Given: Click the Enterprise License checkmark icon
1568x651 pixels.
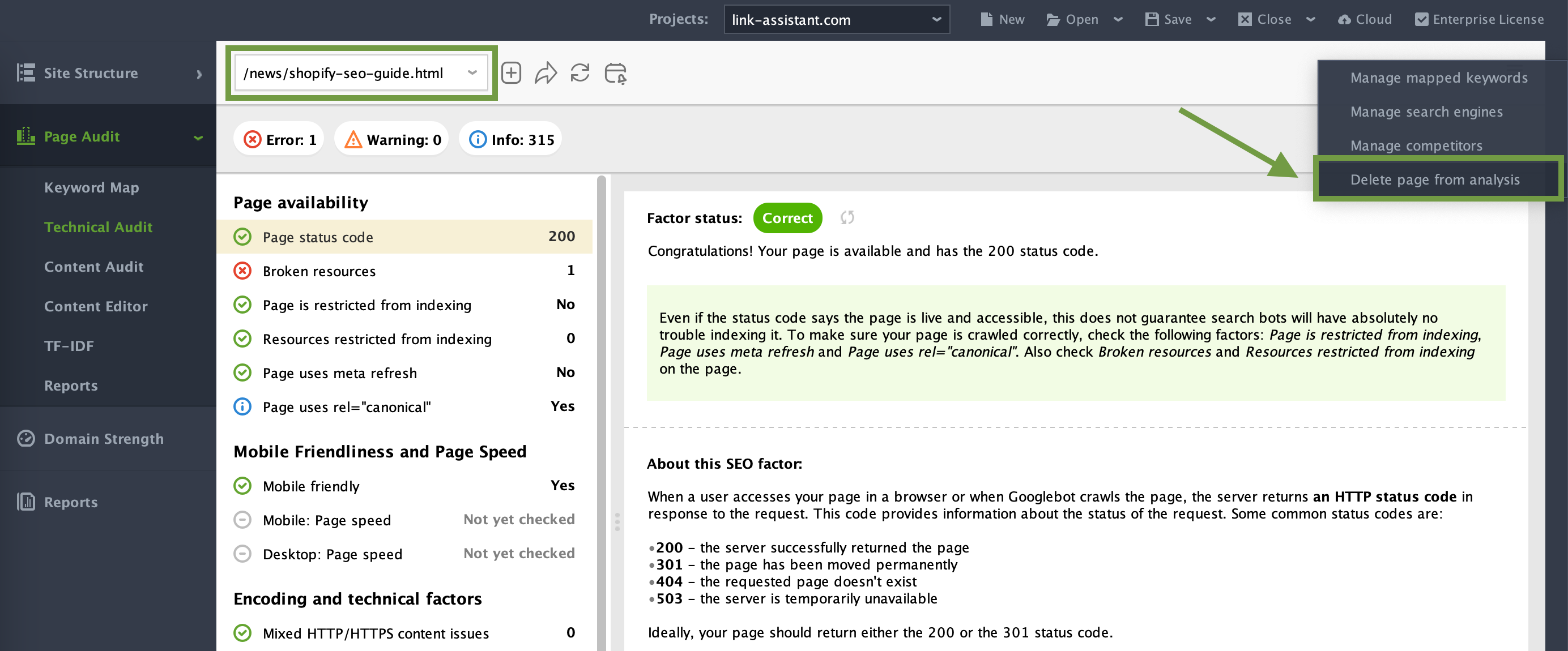Looking at the screenshot, I should [x=1421, y=19].
